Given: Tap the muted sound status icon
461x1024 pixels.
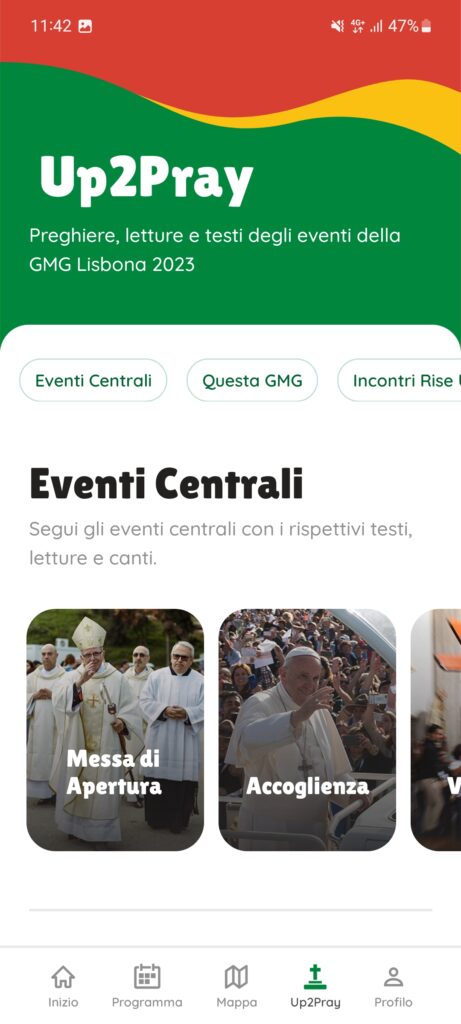Looking at the screenshot, I should [x=337, y=26].
